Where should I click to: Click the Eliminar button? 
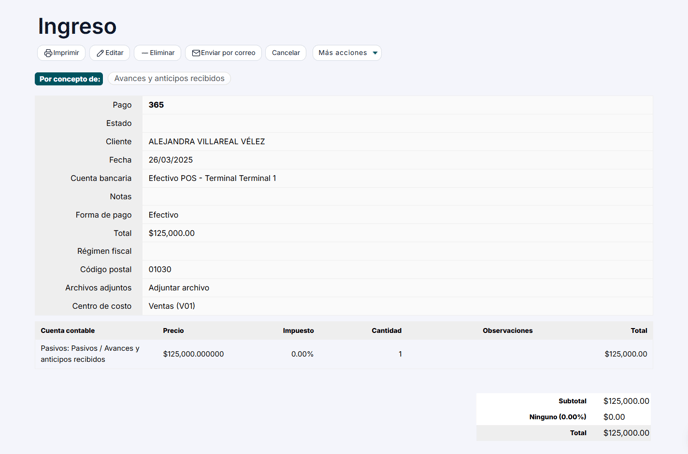158,53
